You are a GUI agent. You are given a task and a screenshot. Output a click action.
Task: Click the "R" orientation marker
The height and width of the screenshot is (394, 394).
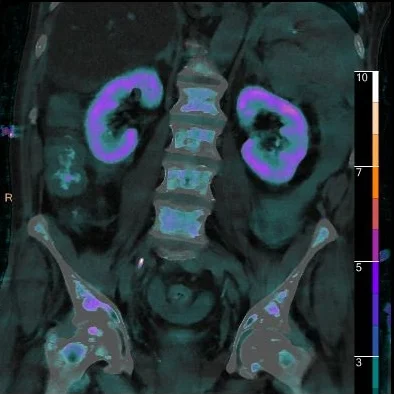[x=9, y=198]
